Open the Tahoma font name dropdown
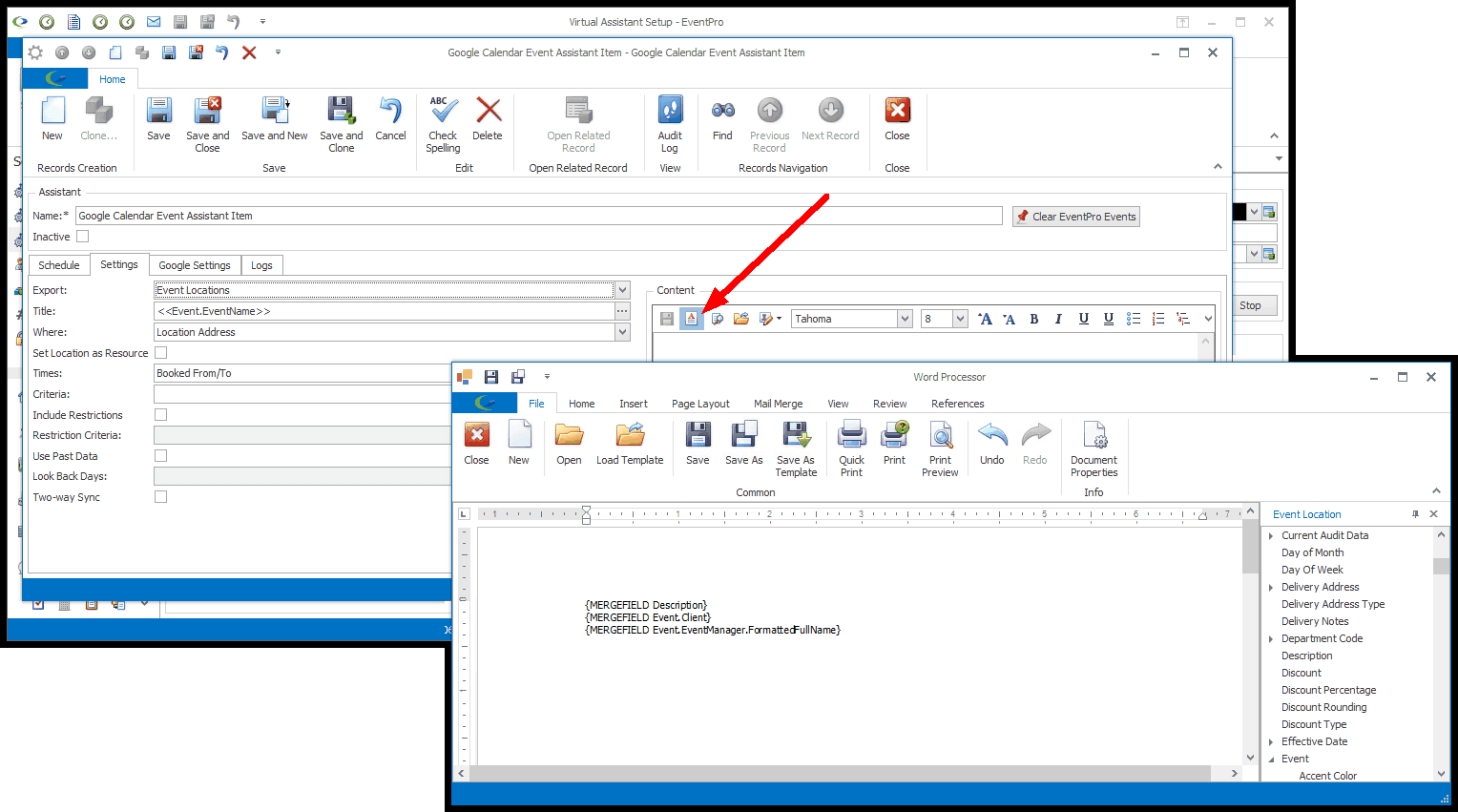Viewport: 1458px width, 812px height. click(x=905, y=319)
